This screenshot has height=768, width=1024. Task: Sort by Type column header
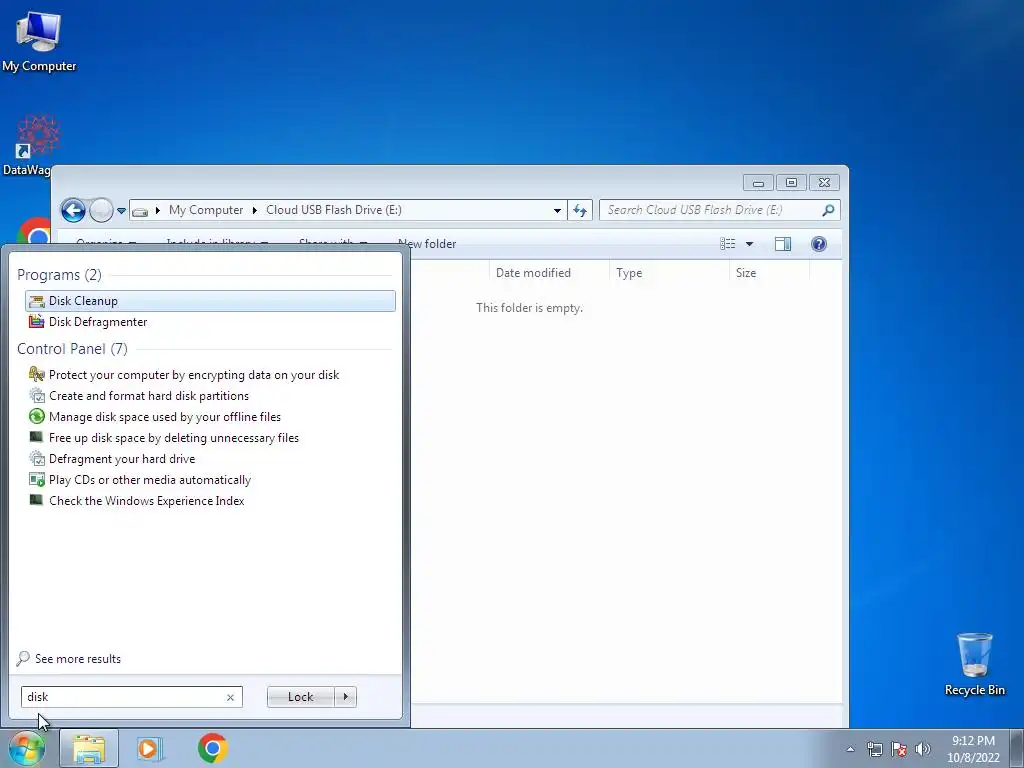[669, 273]
